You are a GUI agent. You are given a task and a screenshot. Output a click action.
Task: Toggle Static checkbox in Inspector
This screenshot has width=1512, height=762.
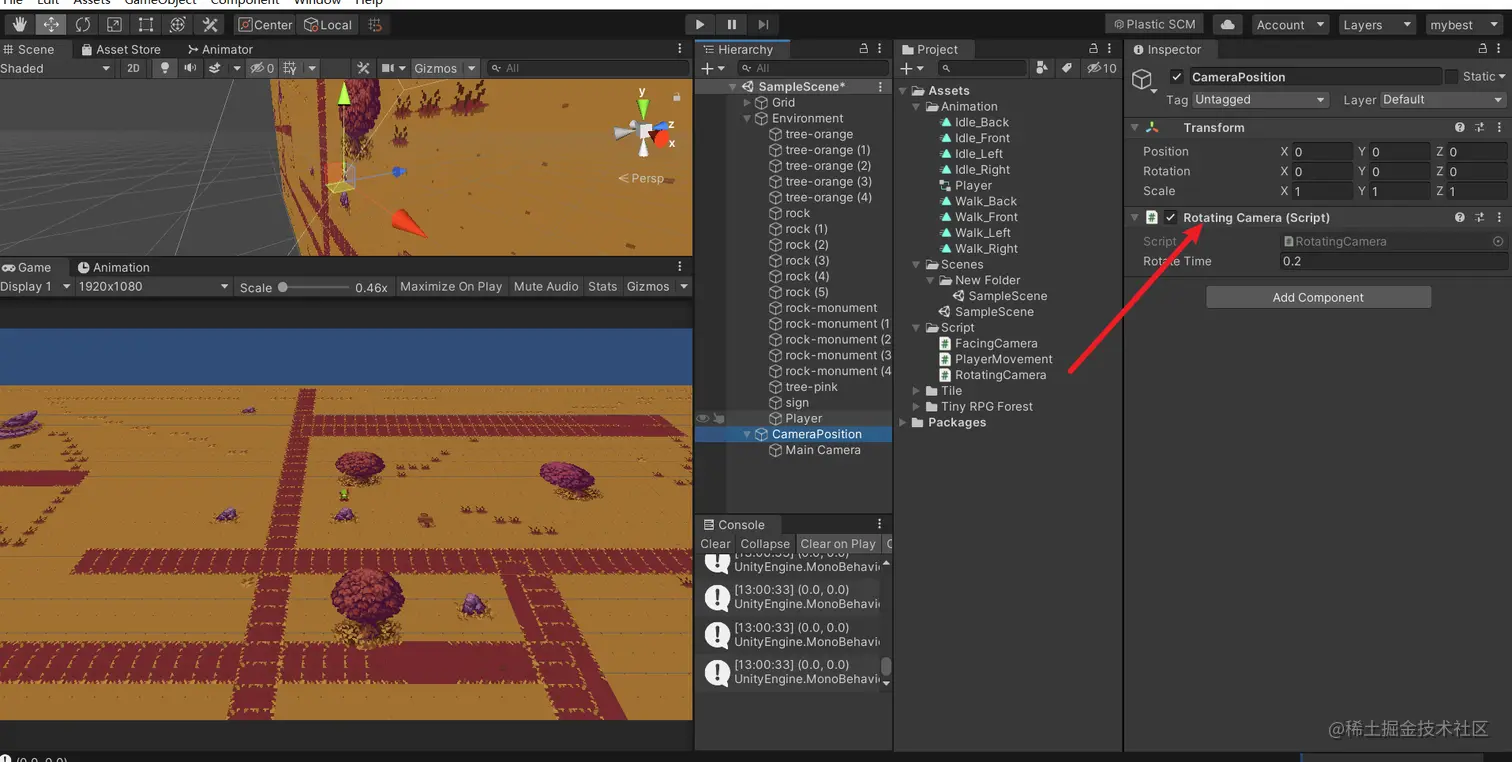1451,76
